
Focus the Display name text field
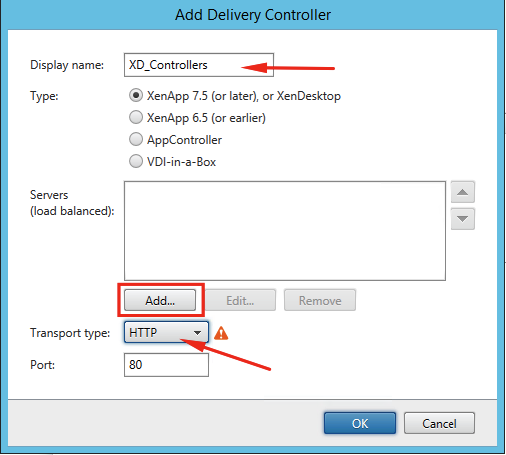coord(199,65)
